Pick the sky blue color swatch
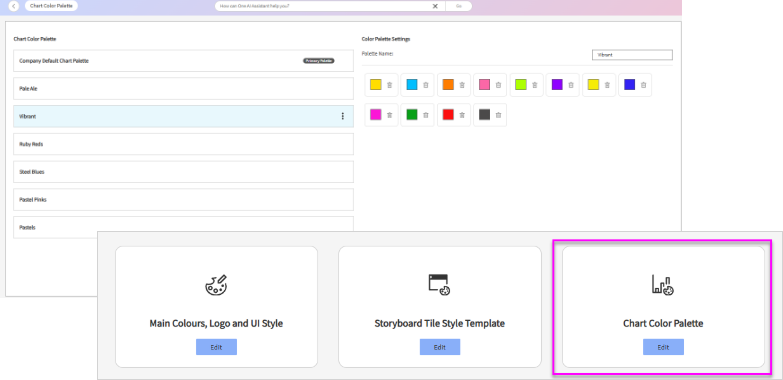This screenshot has width=783, height=380. click(x=412, y=85)
